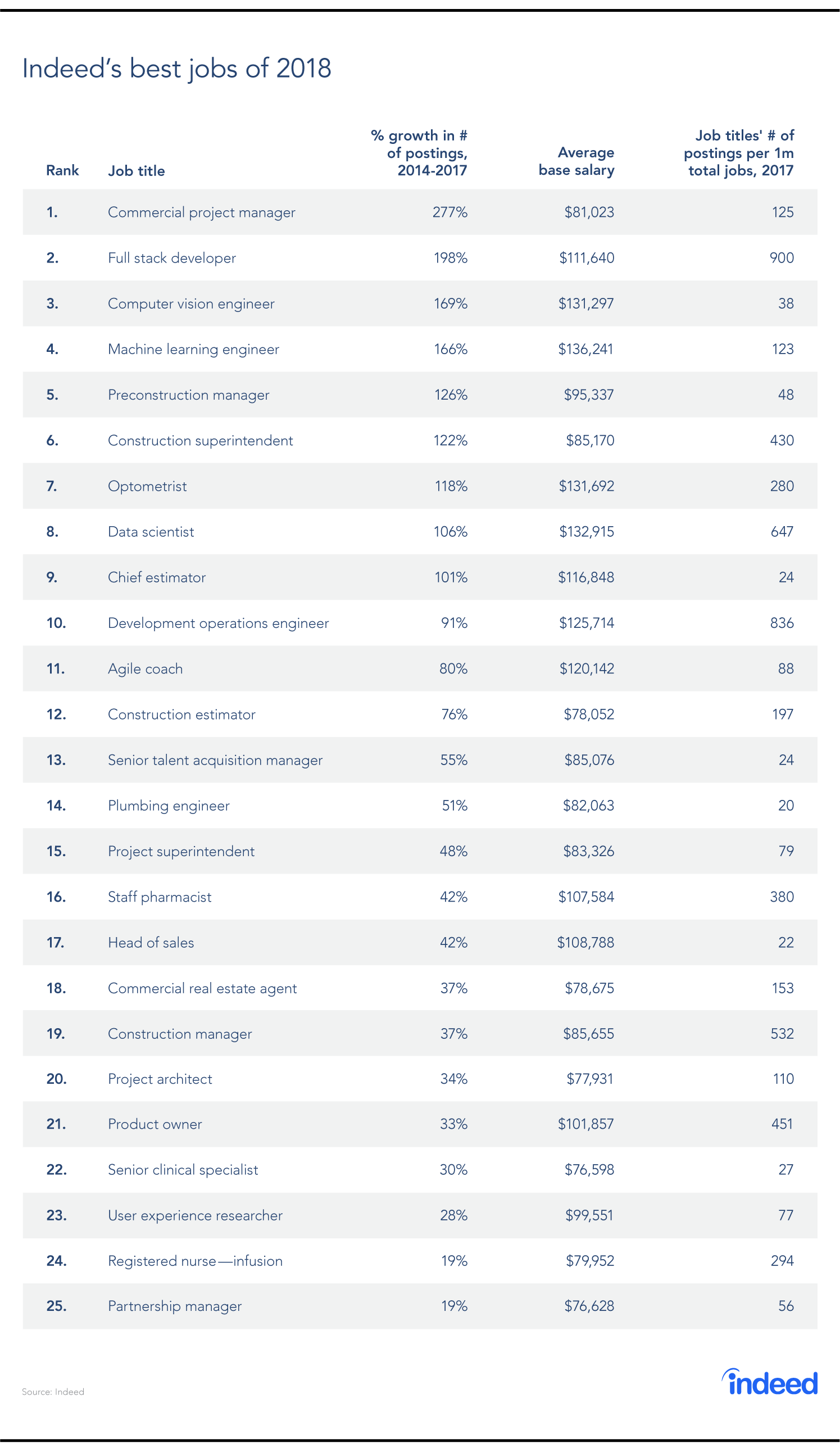Click the Data scientist job title

pos(151,532)
